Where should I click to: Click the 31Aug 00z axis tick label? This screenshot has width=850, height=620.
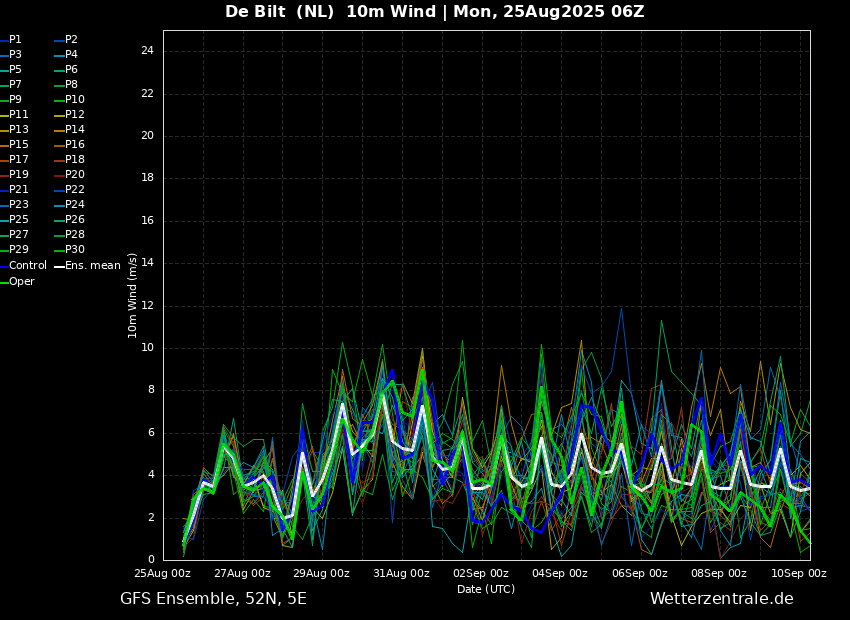(x=401, y=574)
